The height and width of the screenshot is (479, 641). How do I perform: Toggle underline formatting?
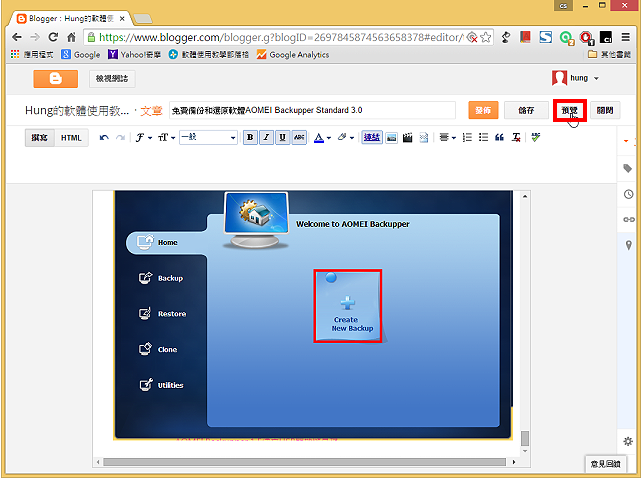[282, 138]
